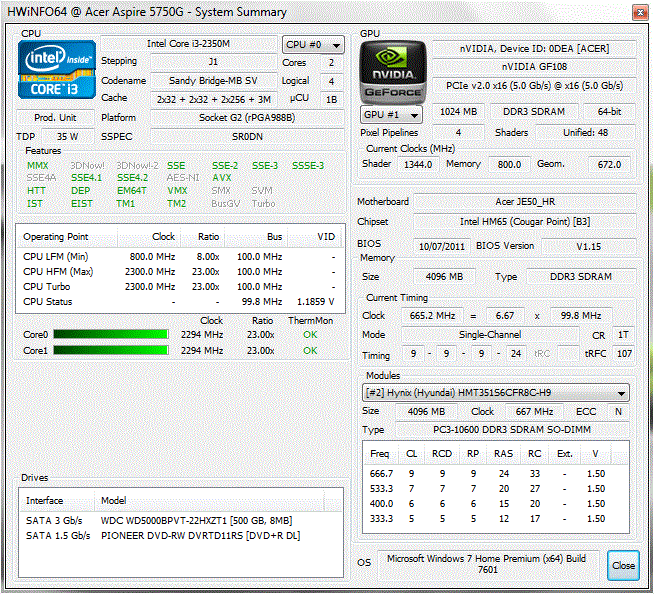Image resolution: width=654 pixels, height=594 pixels.
Task: Click the 1344.0 shader clock value
Action: pos(418,164)
